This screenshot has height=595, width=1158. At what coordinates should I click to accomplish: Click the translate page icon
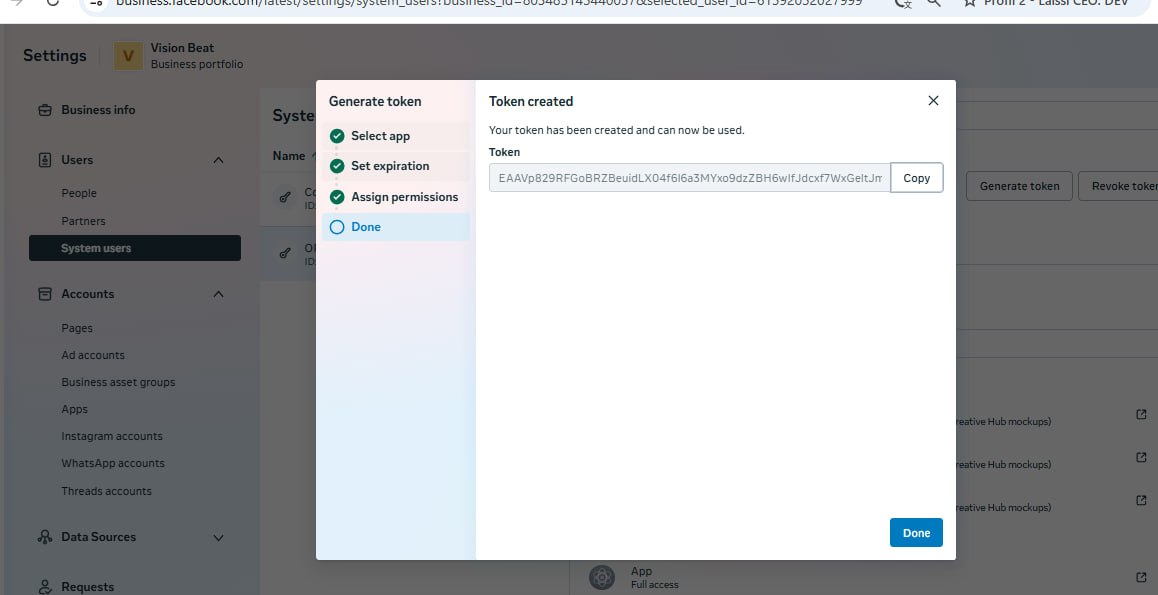pos(902,3)
